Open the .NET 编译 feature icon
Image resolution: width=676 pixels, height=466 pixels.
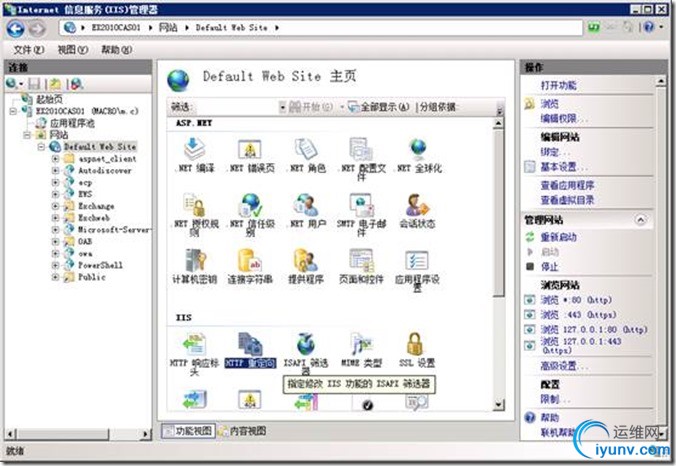(194, 155)
